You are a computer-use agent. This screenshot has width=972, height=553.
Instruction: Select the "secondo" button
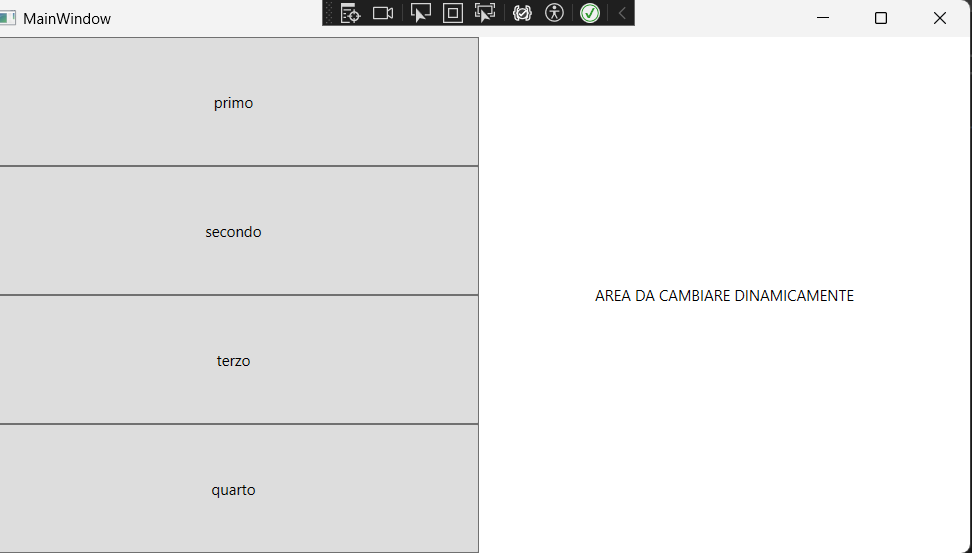coord(233,231)
